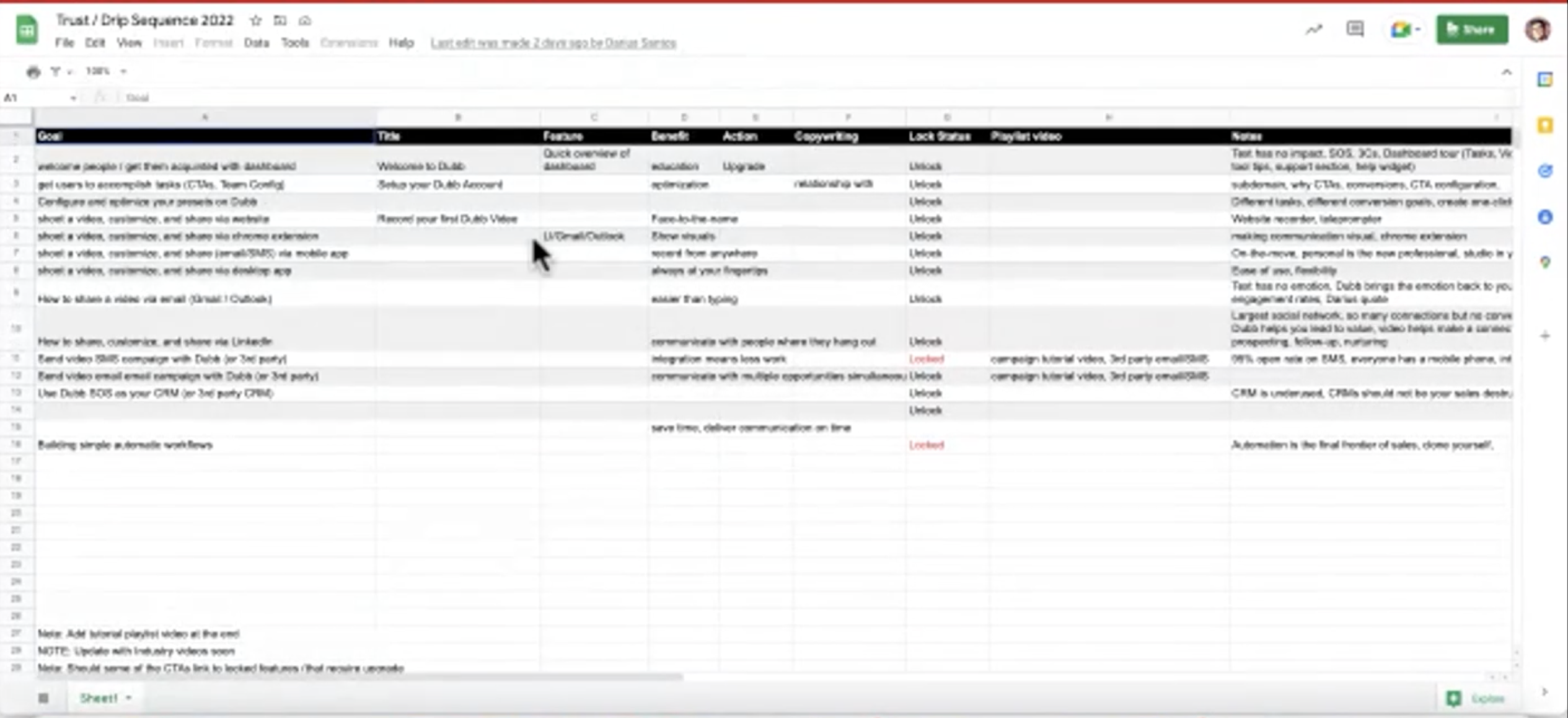Select the Notes header cell
The width and height of the screenshot is (1568, 718).
point(1371,136)
